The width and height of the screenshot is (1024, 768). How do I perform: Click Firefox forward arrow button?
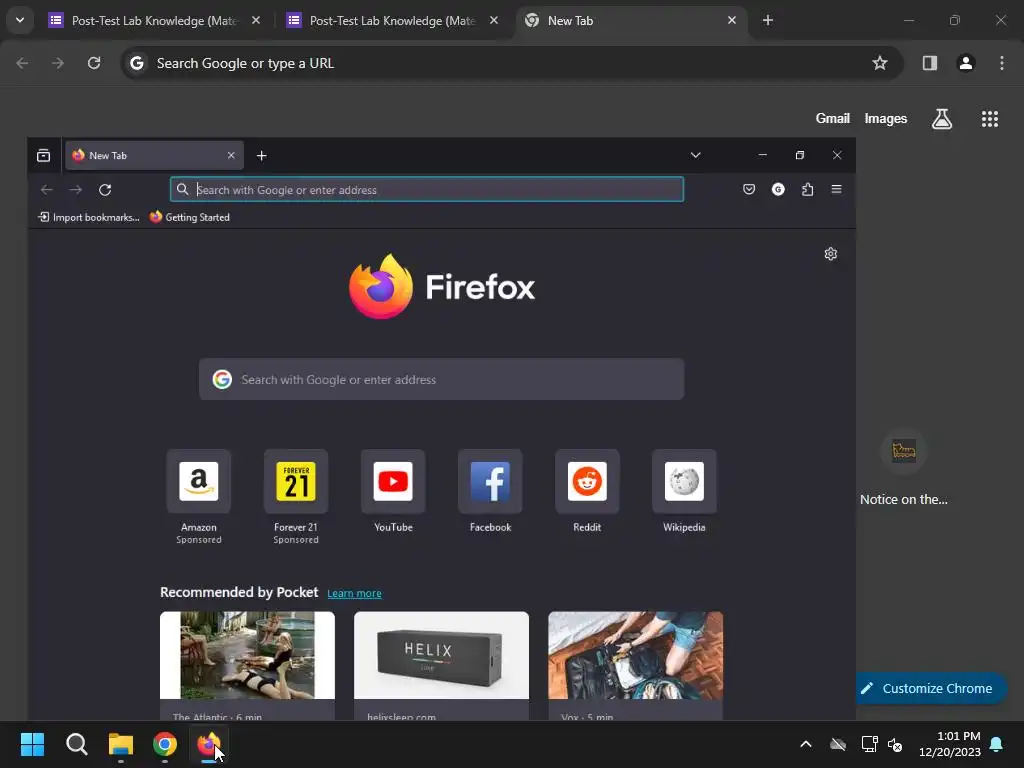coord(76,189)
